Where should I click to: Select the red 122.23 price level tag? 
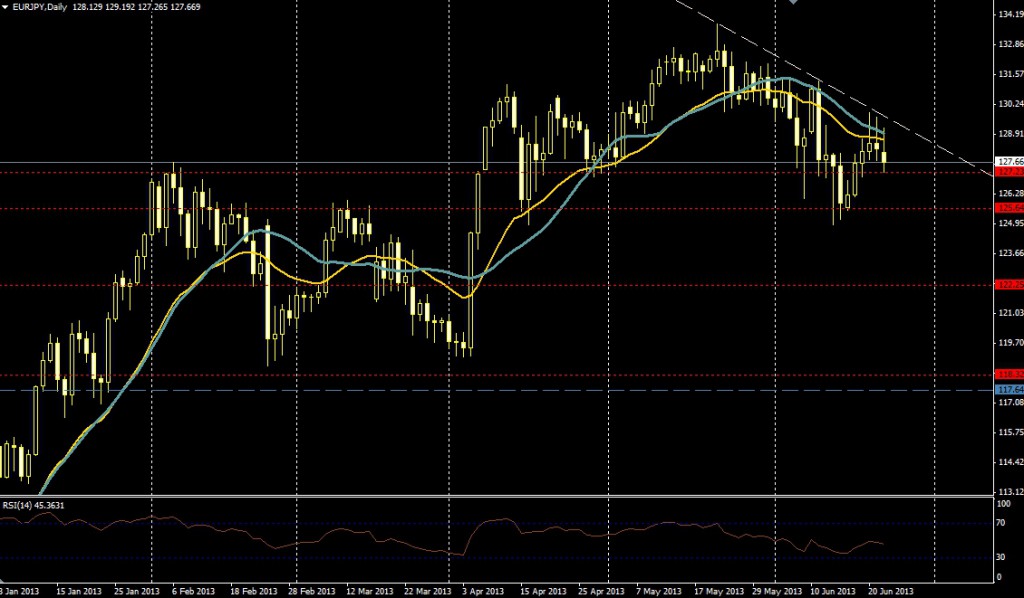click(1009, 285)
